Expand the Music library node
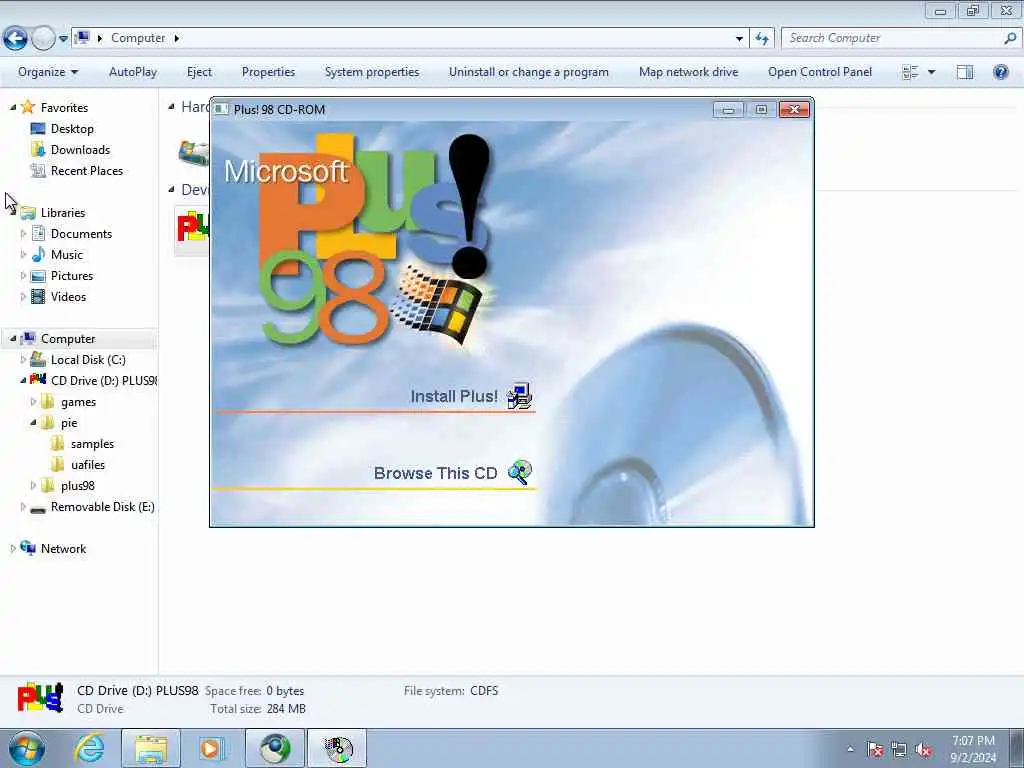1024x768 pixels. coord(24,255)
